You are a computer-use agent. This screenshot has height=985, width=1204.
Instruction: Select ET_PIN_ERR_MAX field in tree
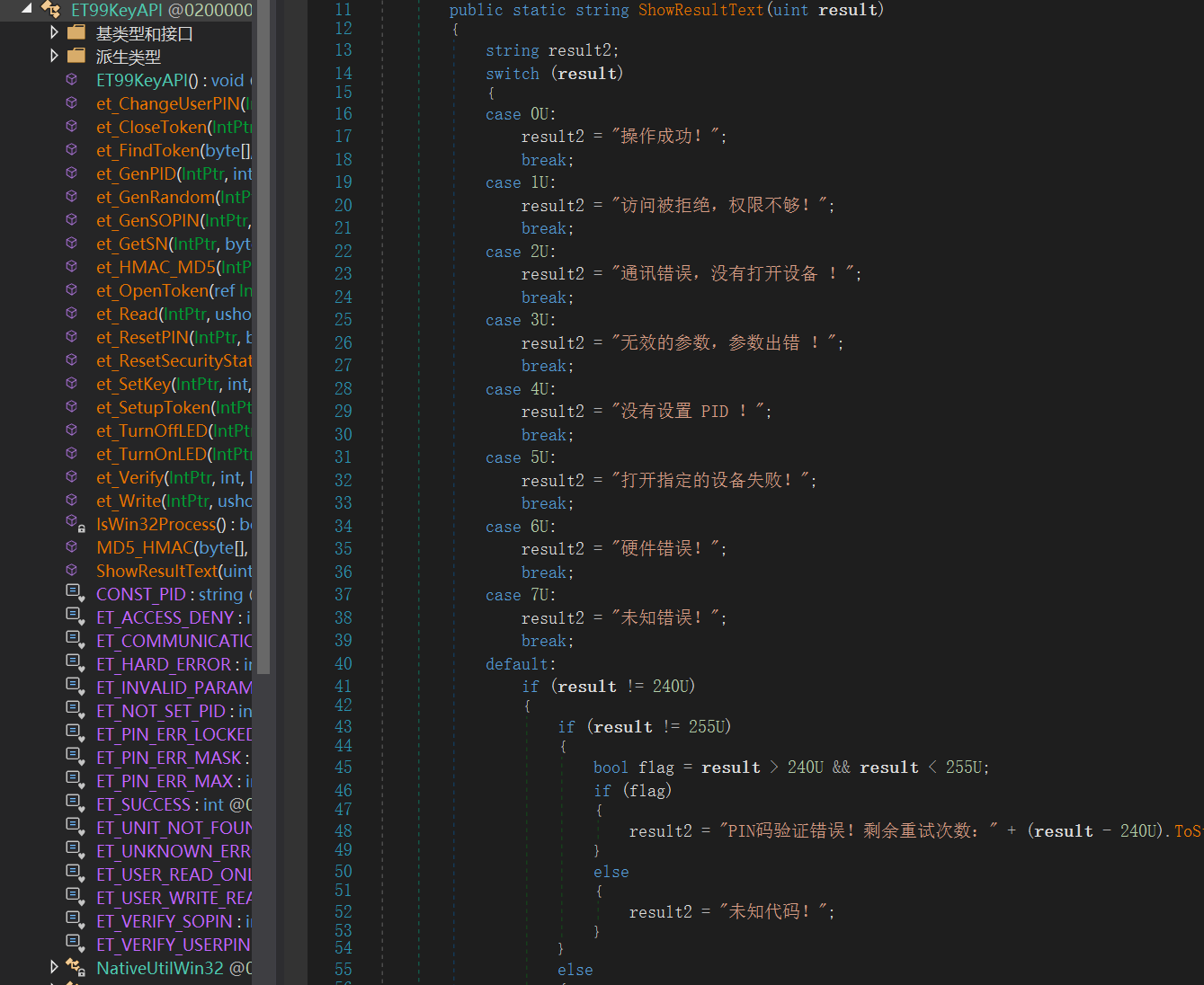pyautogui.click(x=174, y=781)
